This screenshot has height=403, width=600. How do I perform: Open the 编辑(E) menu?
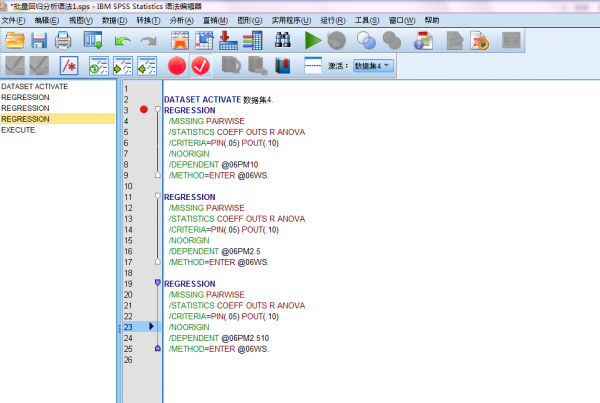point(47,20)
